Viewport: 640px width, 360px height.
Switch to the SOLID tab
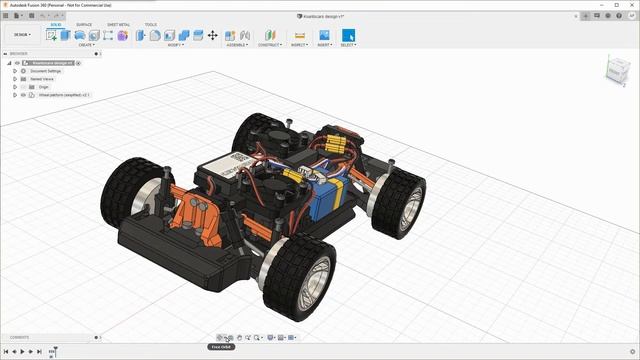56,24
